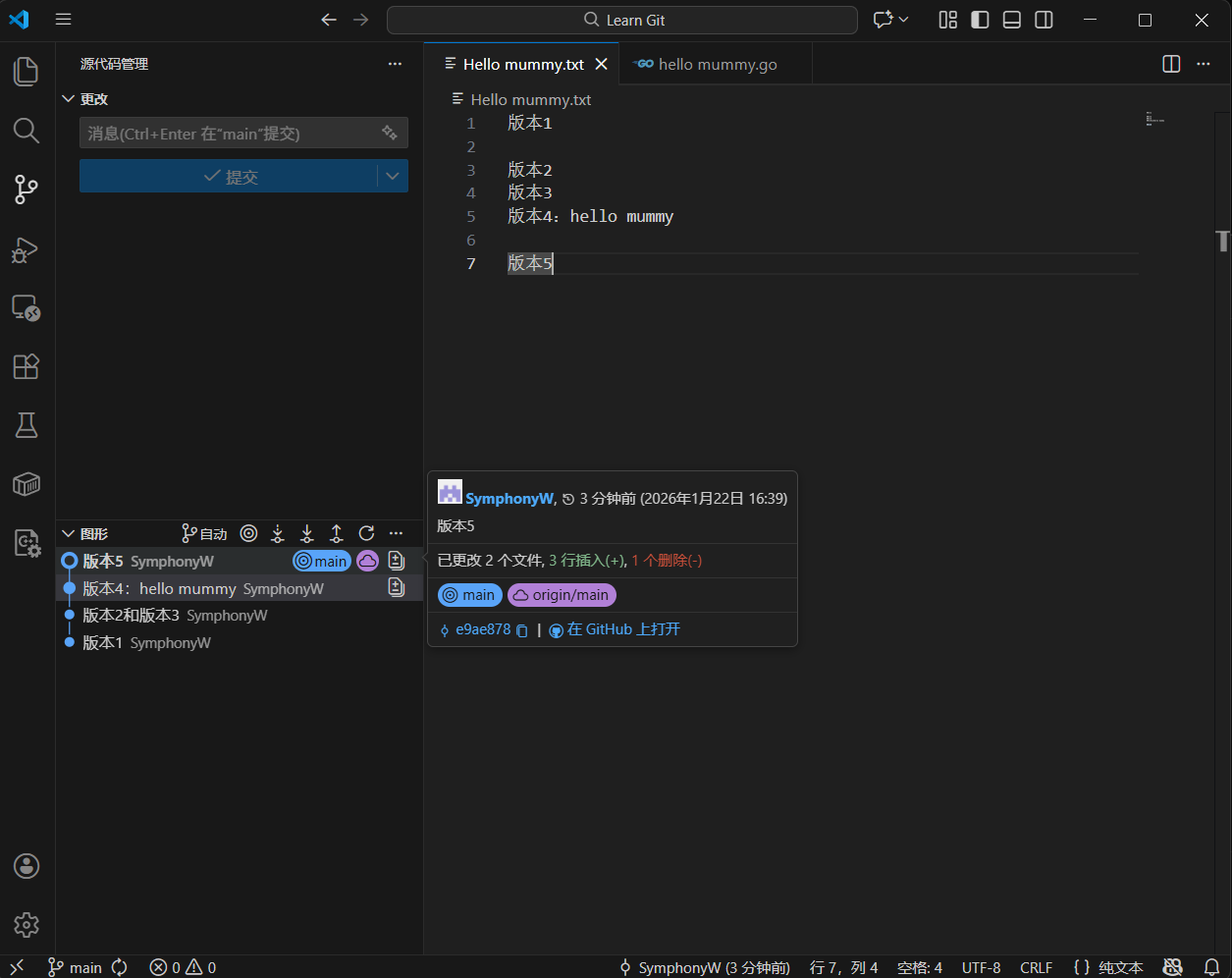Click main branch in status bar
The height and width of the screenshot is (978, 1232).
(76, 967)
